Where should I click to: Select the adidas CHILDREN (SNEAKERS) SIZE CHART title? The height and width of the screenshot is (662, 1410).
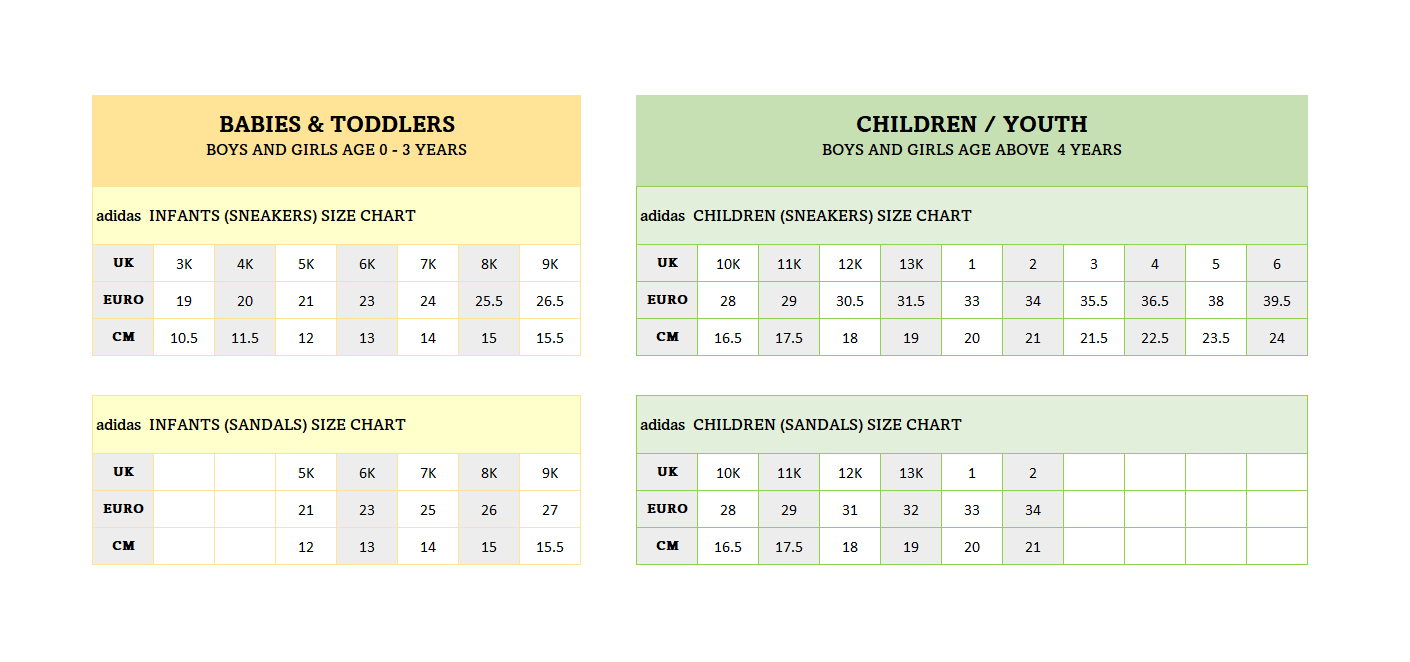[x=806, y=216]
